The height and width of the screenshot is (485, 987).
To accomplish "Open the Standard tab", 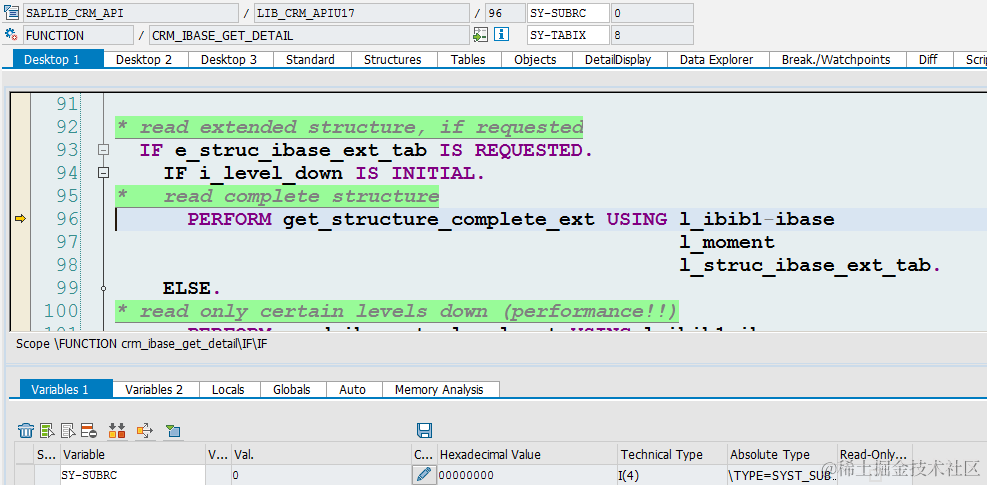I will [x=310, y=60].
